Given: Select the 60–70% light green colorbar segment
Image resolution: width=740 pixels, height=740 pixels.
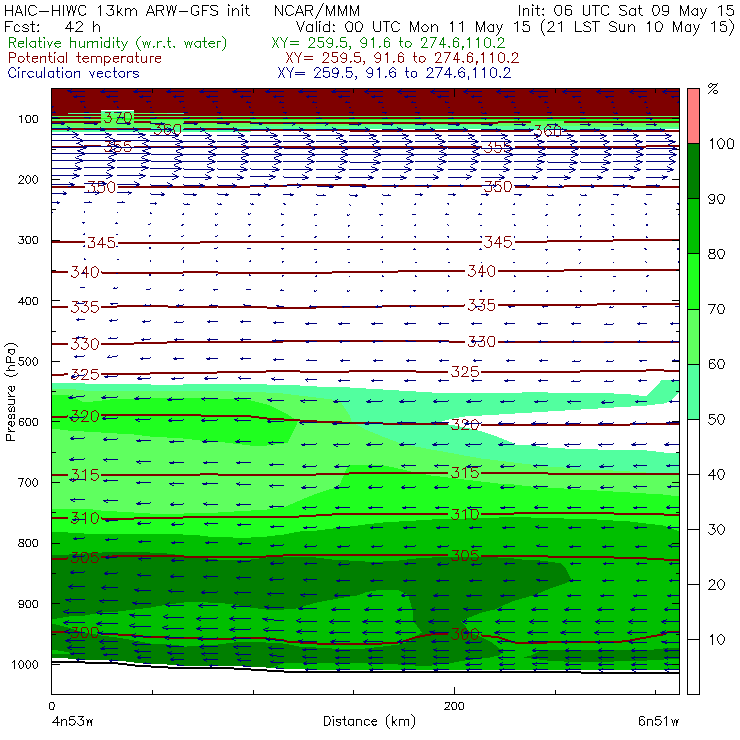Looking at the screenshot, I should [693, 336].
